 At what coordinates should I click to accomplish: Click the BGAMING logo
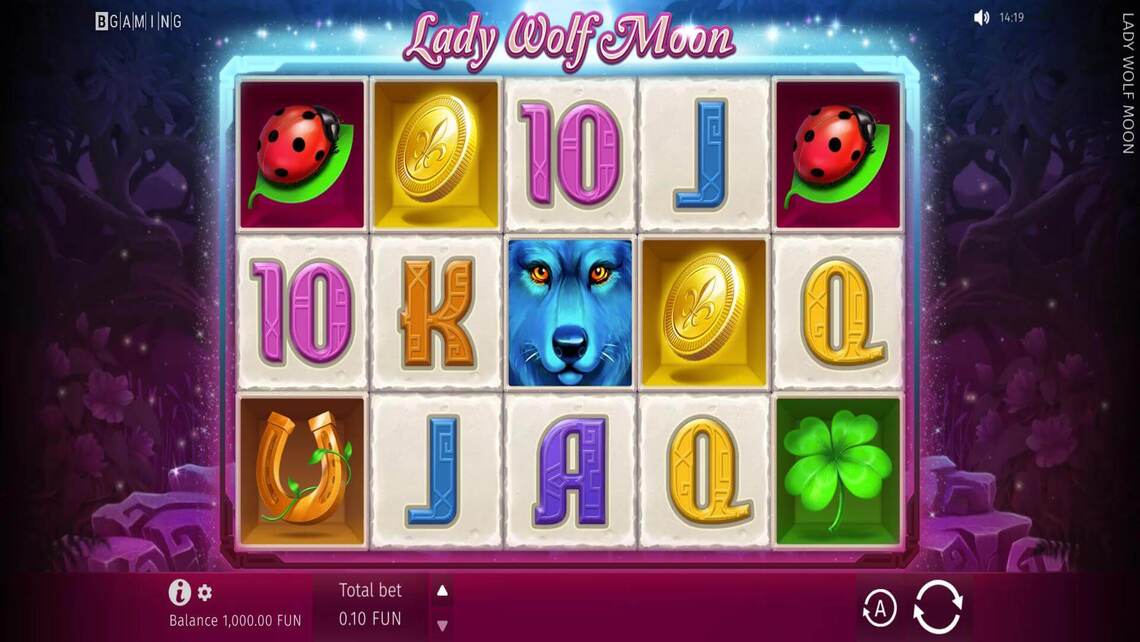point(138,21)
